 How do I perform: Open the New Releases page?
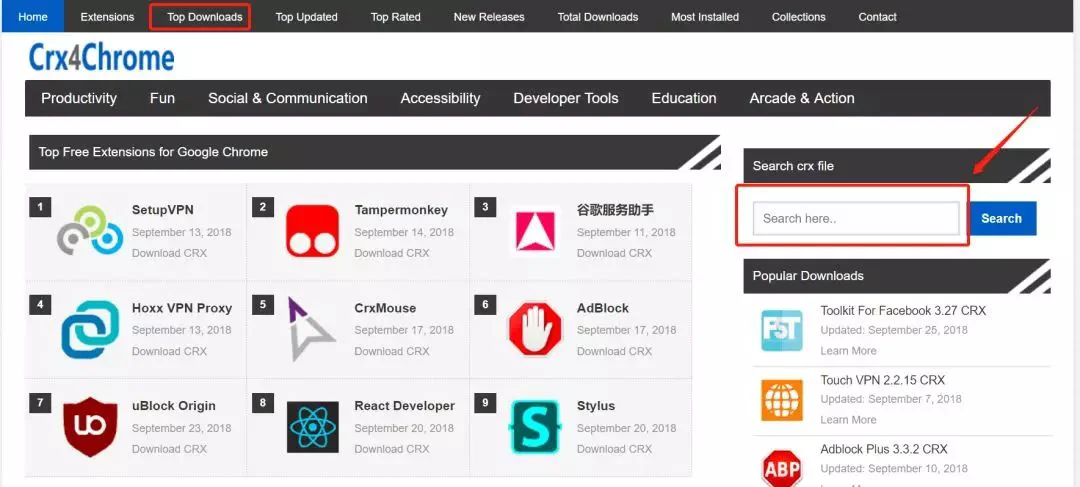pyautogui.click(x=489, y=17)
